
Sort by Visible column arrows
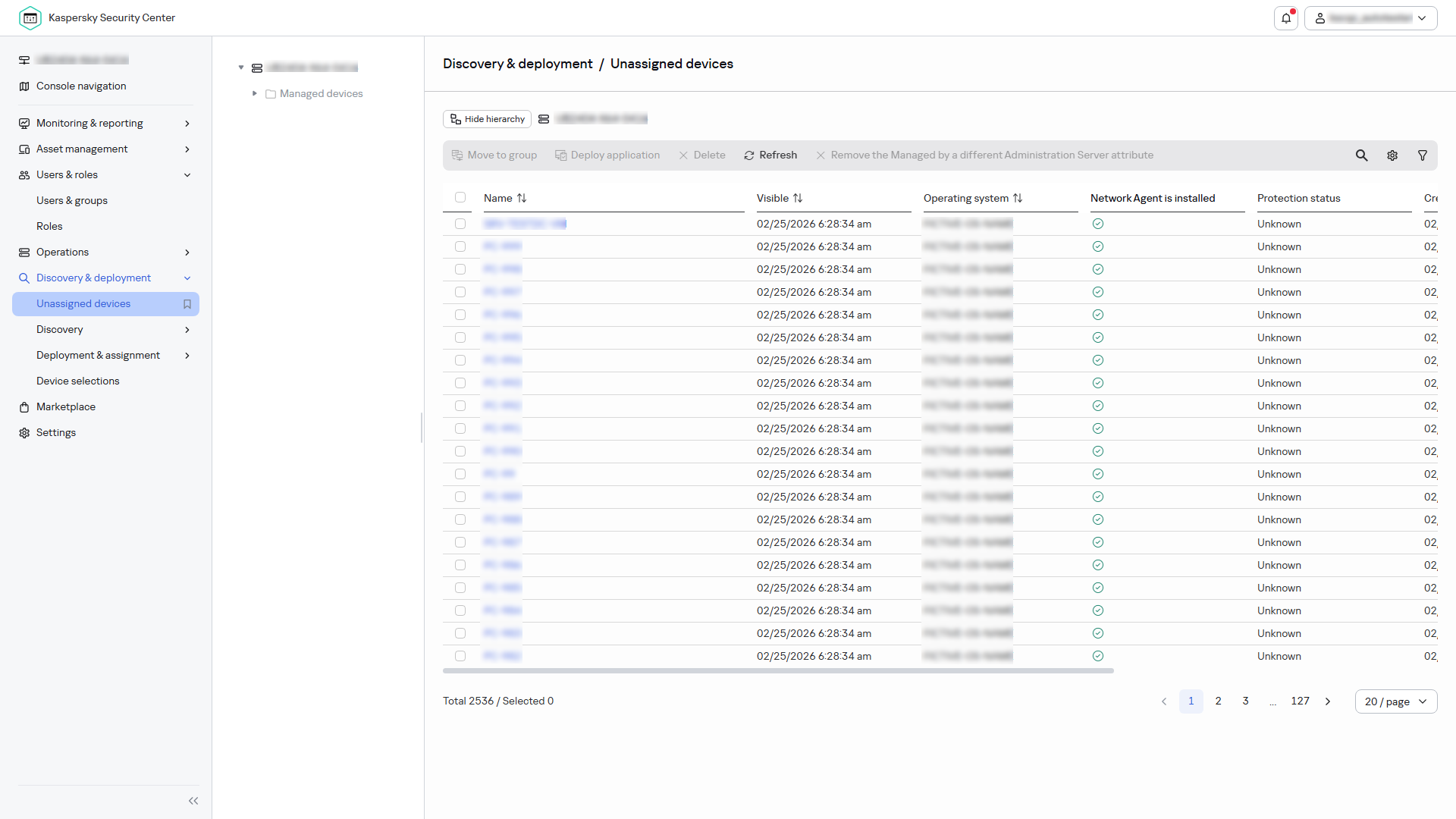tap(798, 198)
